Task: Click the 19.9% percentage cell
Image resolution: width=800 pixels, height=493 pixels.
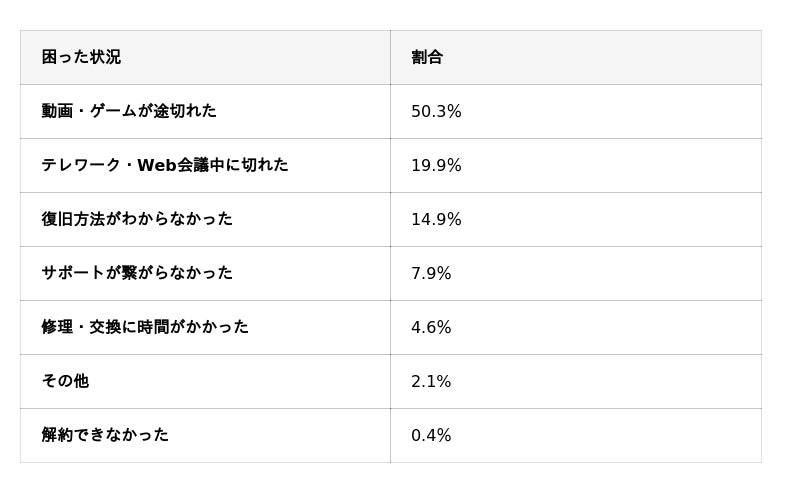Action: (x=436, y=166)
